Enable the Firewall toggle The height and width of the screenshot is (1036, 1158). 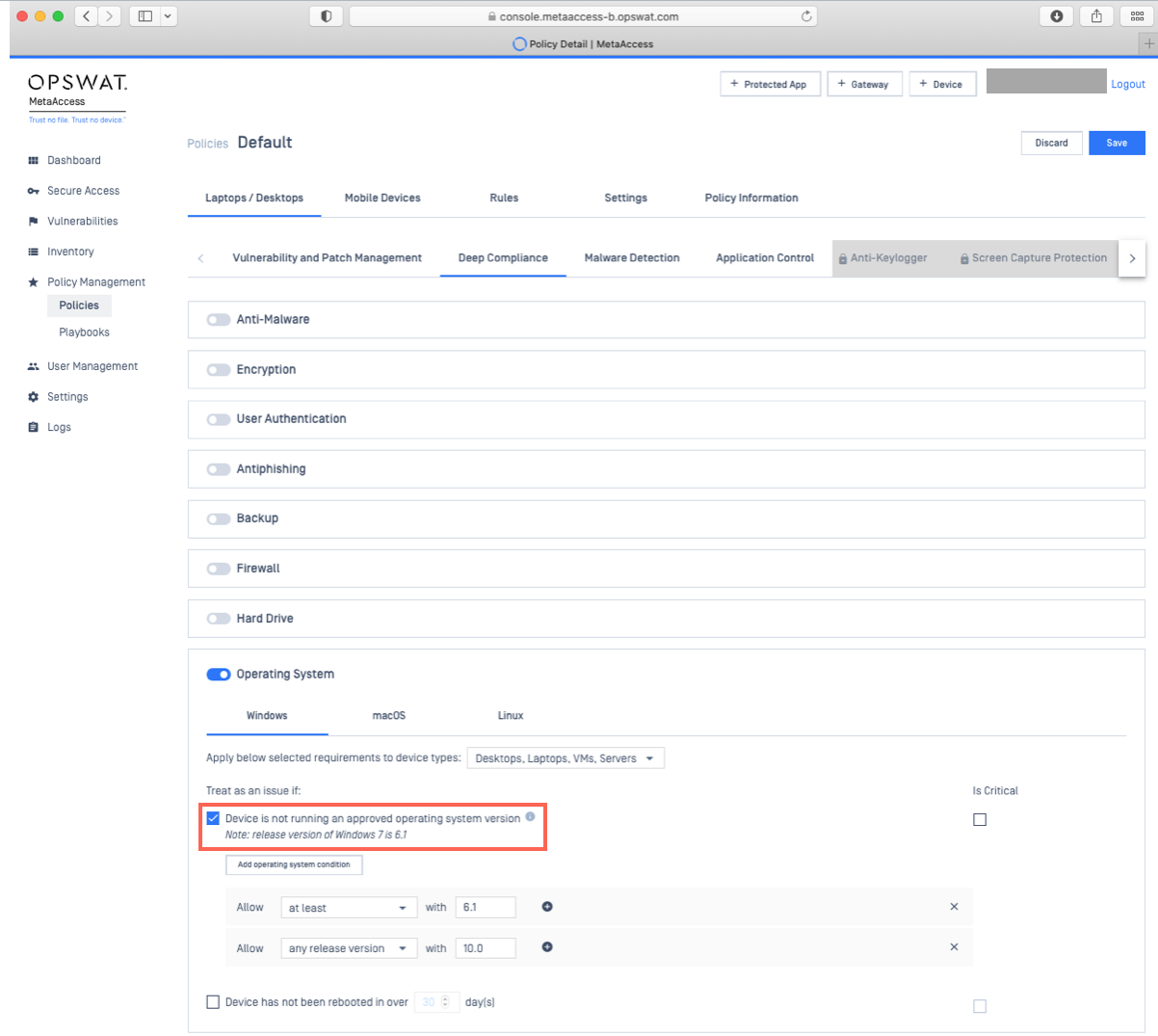[x=219, y=569]
